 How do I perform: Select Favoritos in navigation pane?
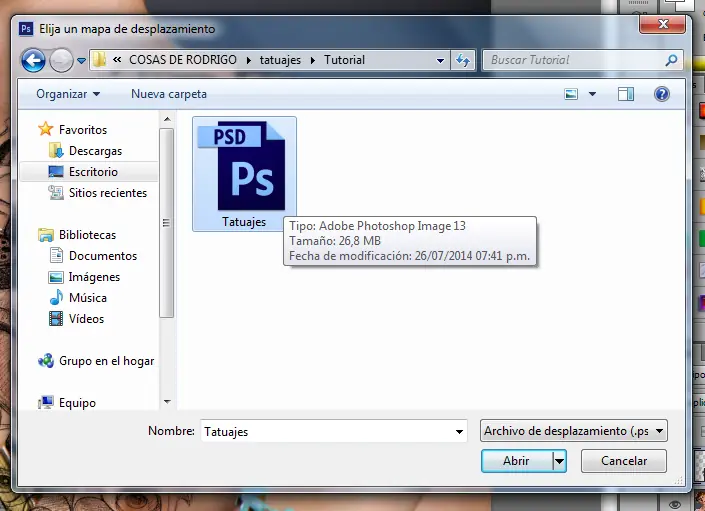click(x=83, y=130)
